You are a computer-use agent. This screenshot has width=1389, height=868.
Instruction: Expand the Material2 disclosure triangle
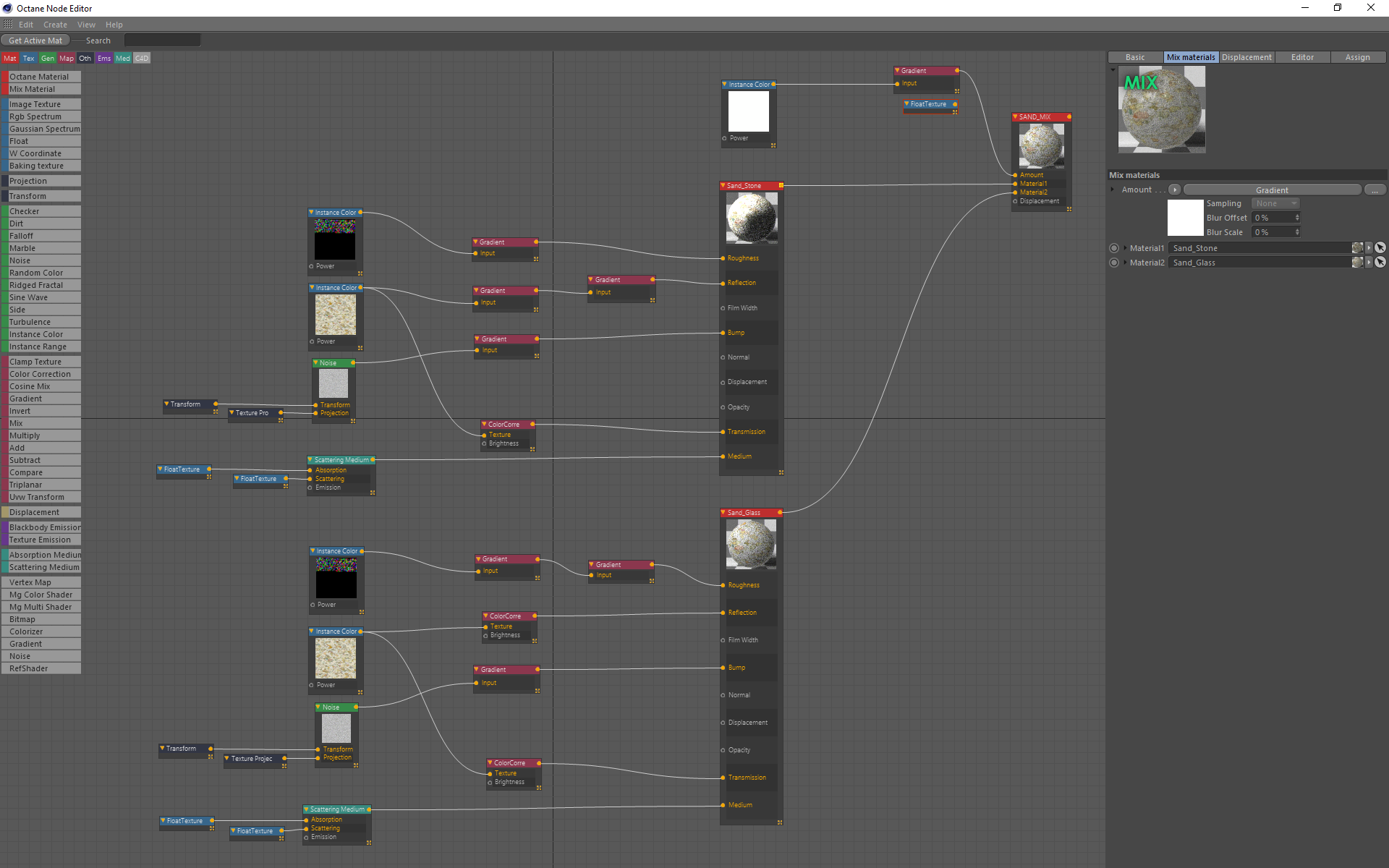[1125, 262]
